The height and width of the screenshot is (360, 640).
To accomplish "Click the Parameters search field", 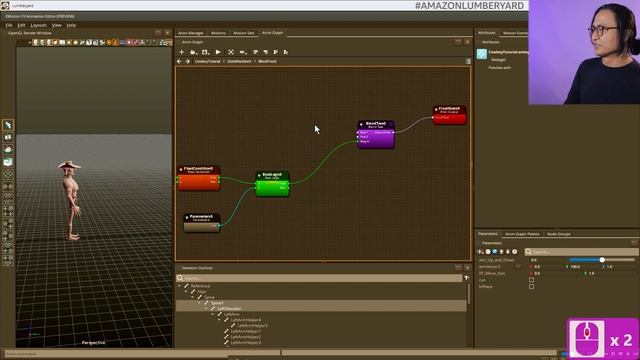I will (581, 252).
